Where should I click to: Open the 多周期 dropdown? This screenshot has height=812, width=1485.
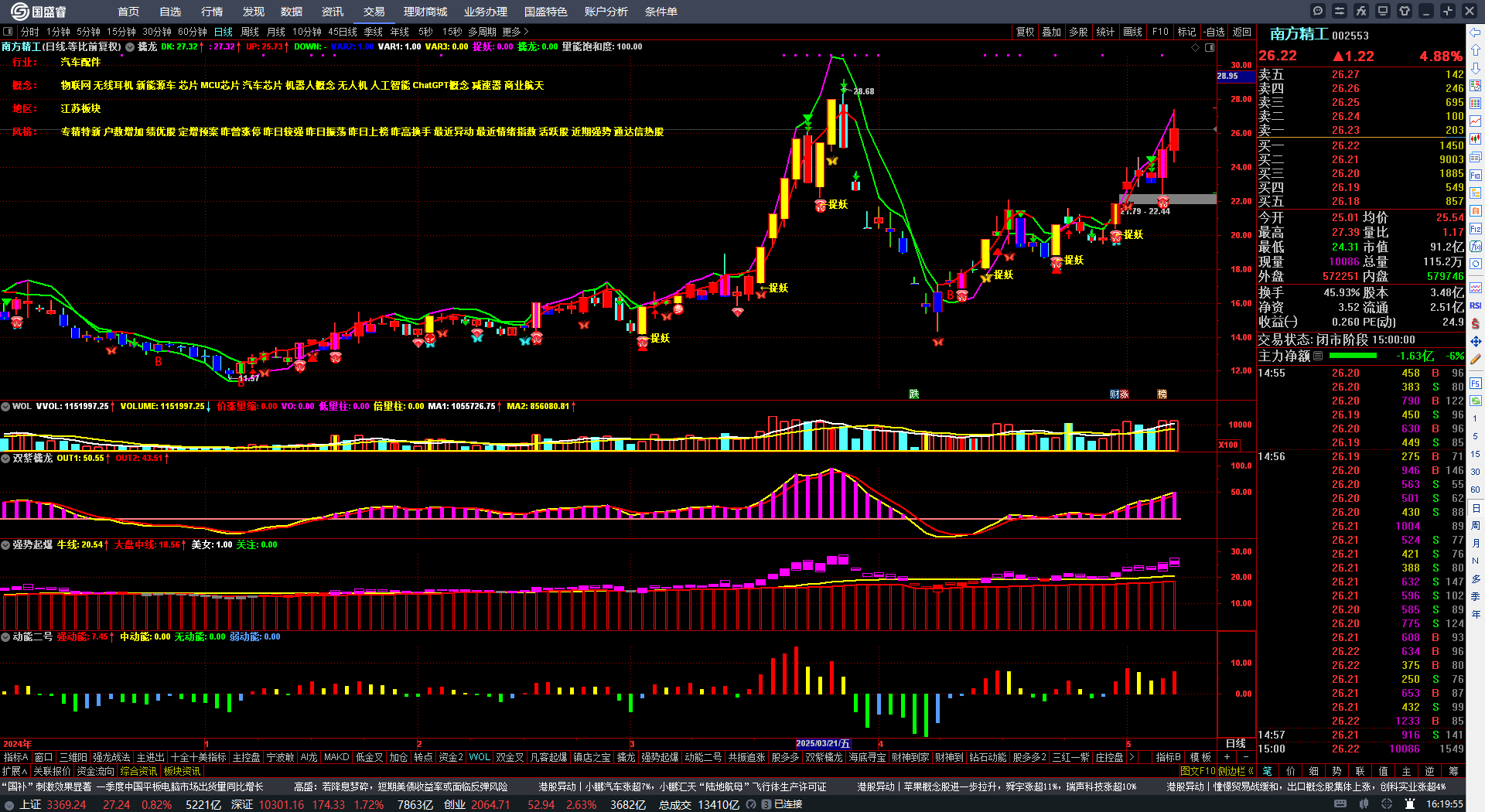coord(482,32)
